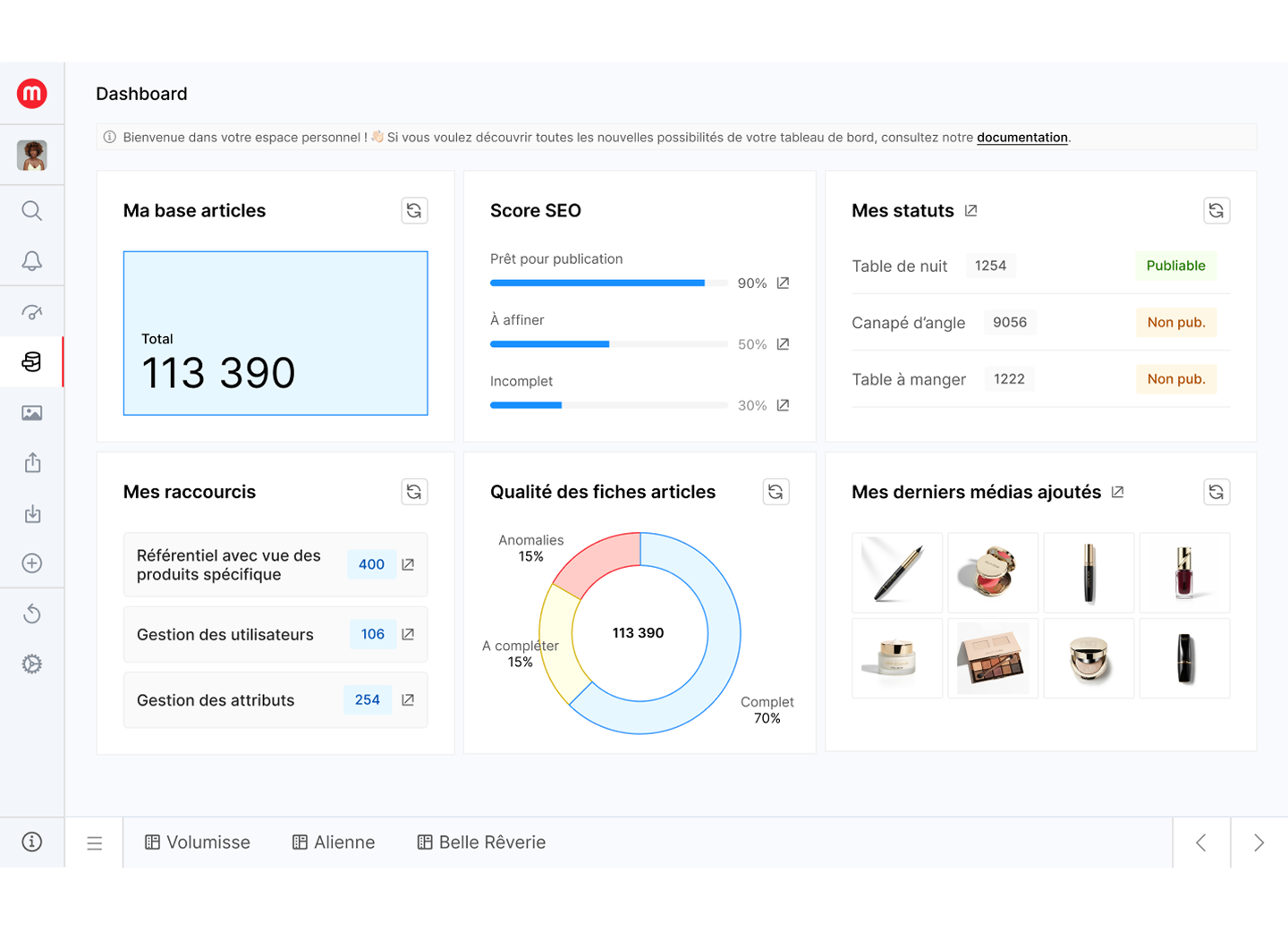Screen dimensions: 1288x930
Task: Open the eyeshadow palette media thumbnail
Action: tap(993, 659)
